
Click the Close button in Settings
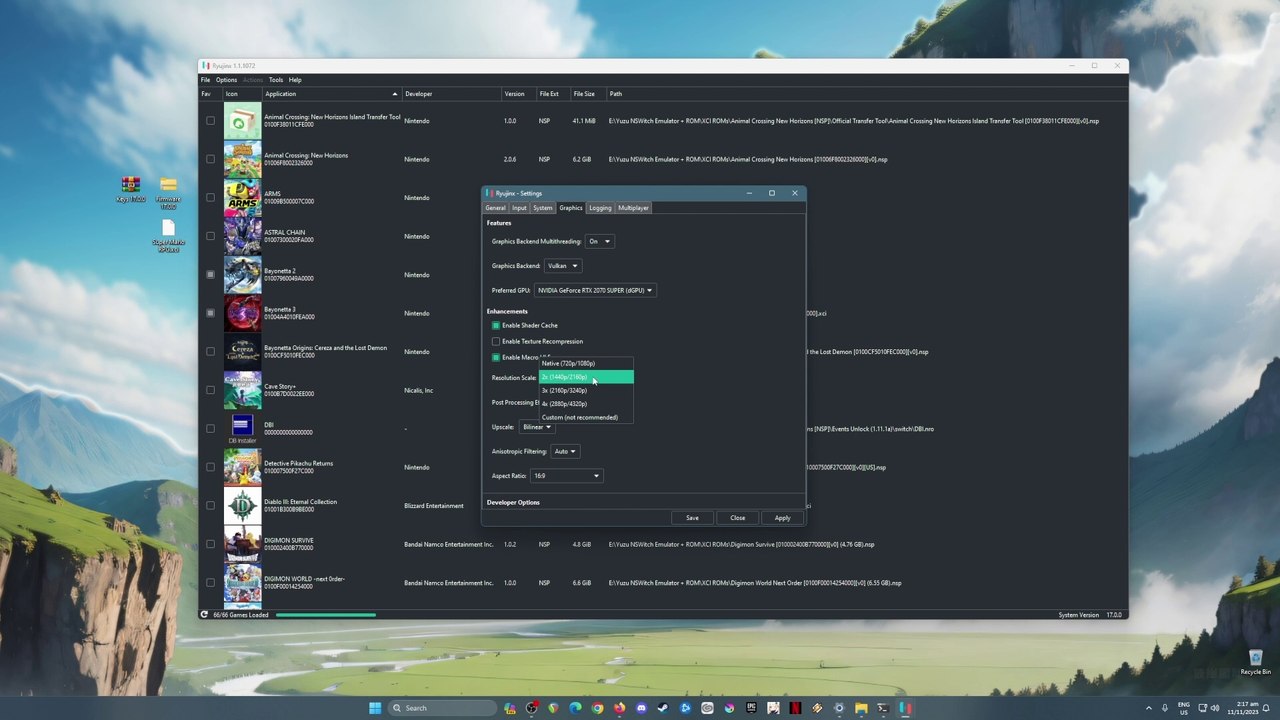tap(737, 518)
